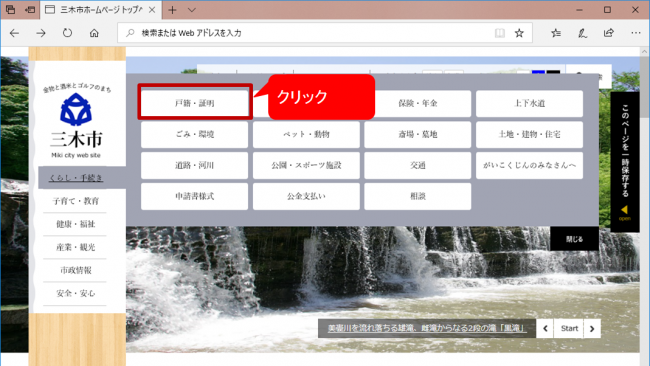Viewport: 650px width, 366px height.
Task: Open web notes pen icon
Action: pos(582,33)
